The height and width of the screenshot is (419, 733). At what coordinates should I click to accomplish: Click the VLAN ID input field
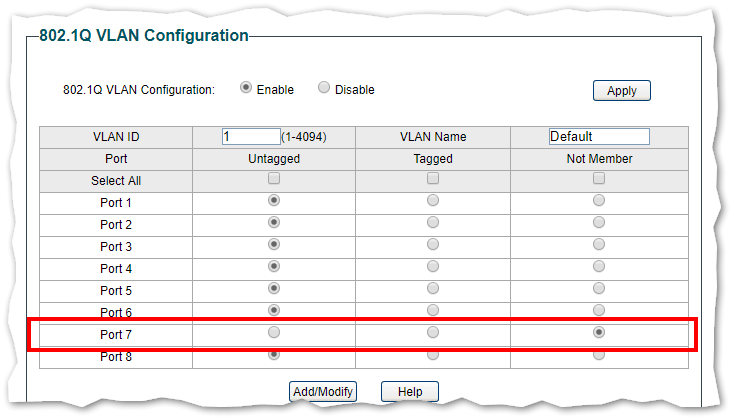coord(251,137)
